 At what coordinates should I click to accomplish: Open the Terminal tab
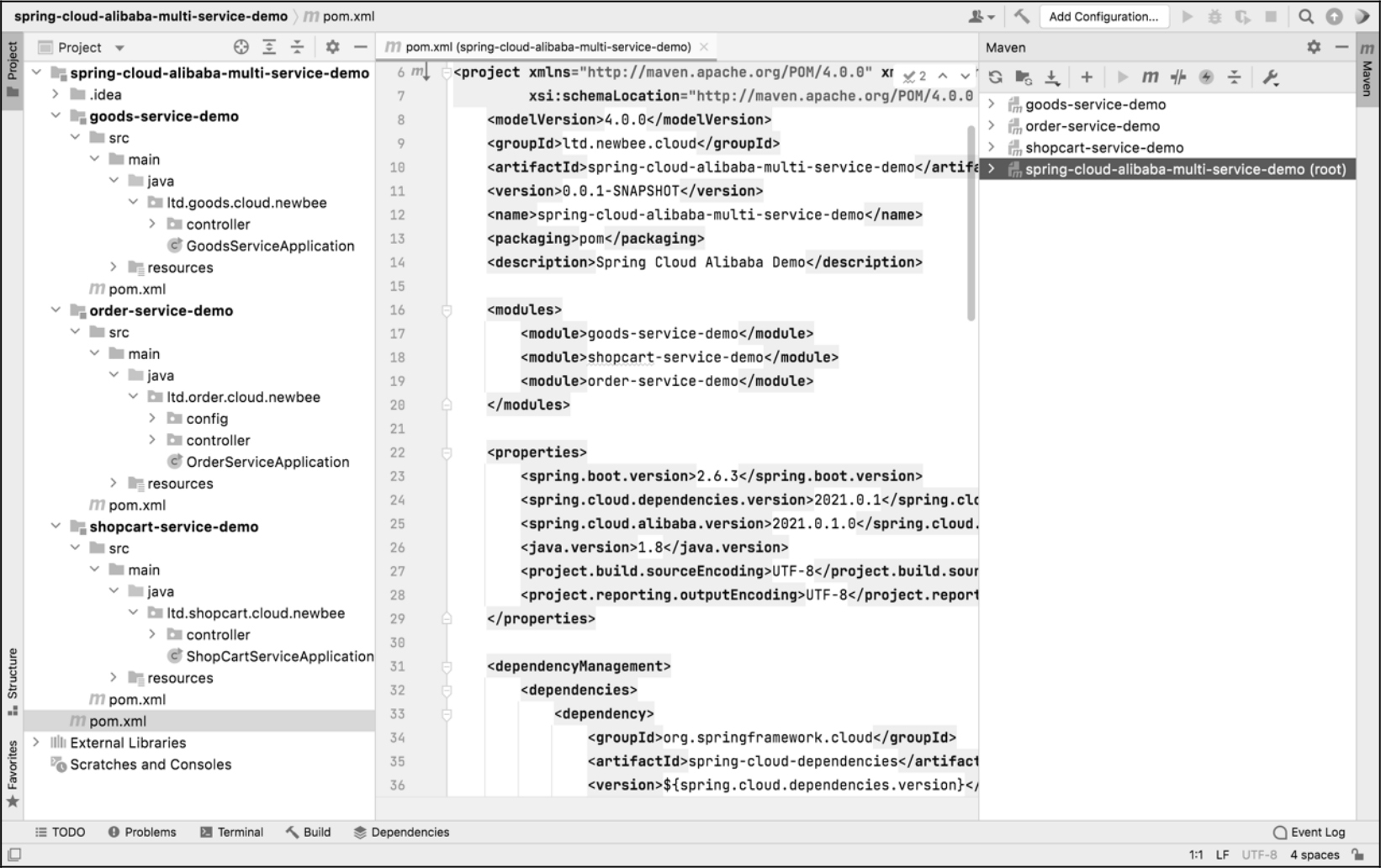[231, 832]
